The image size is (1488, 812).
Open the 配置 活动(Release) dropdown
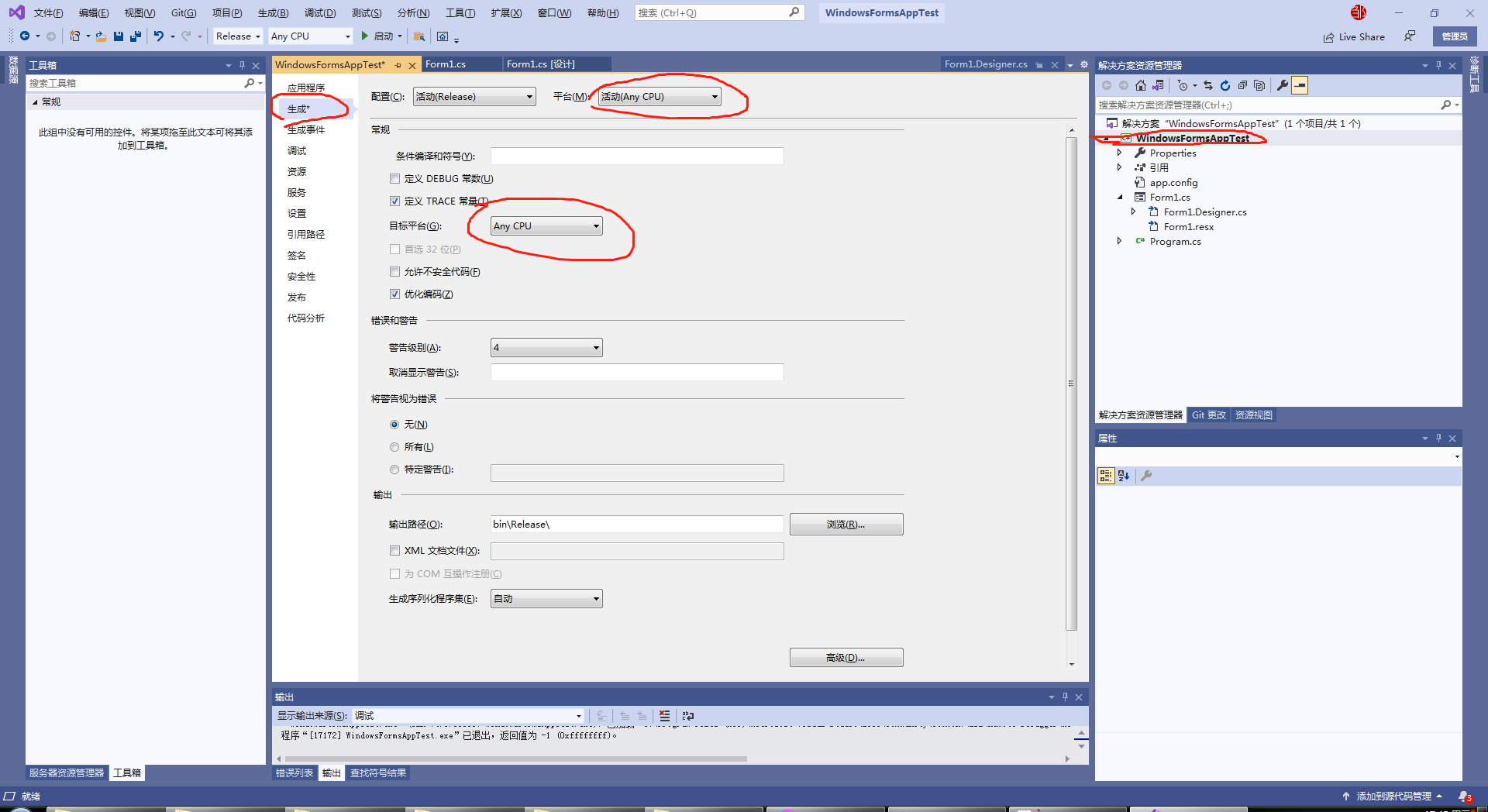pyautogui.click(x=474, y=97)
